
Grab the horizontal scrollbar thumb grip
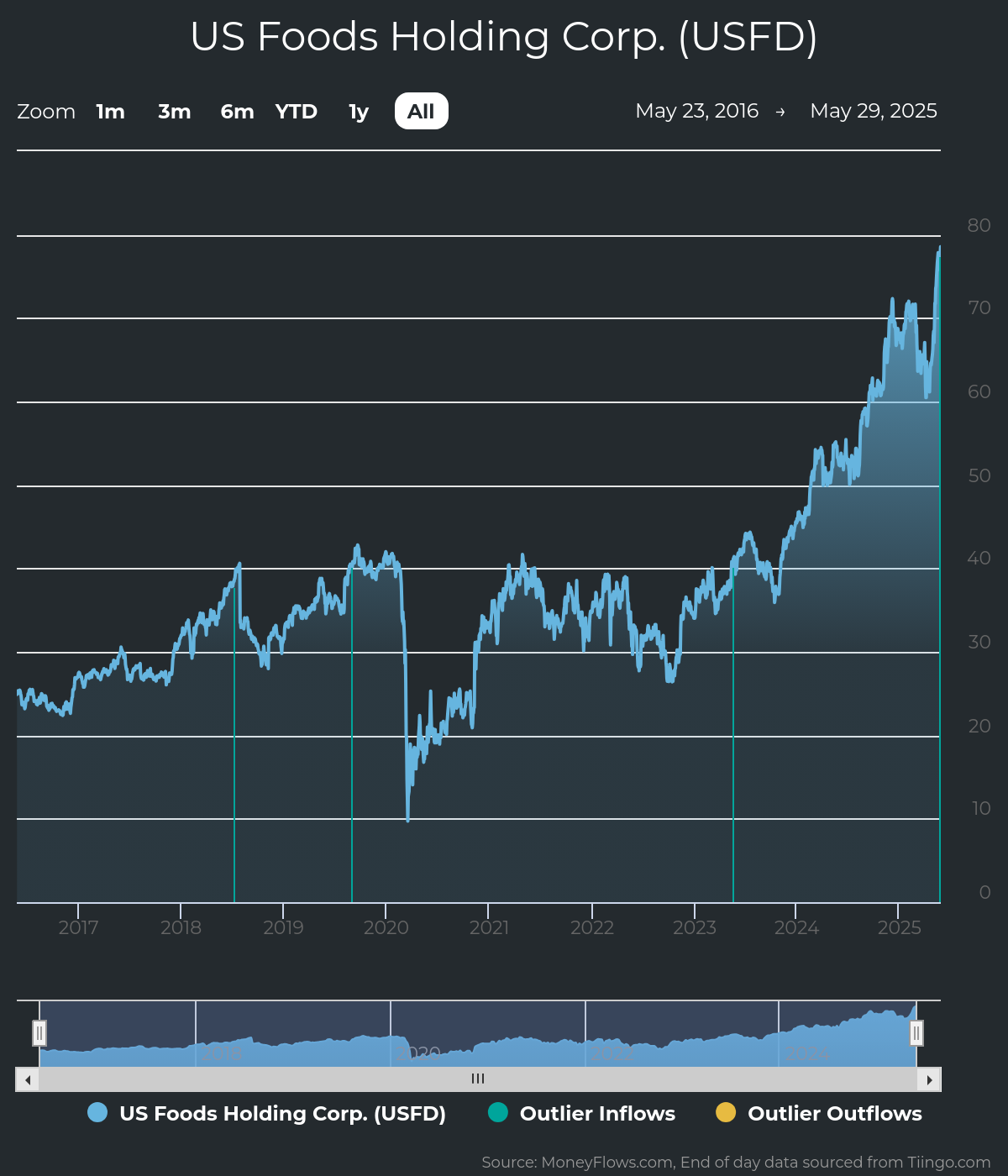point(478,1079)
